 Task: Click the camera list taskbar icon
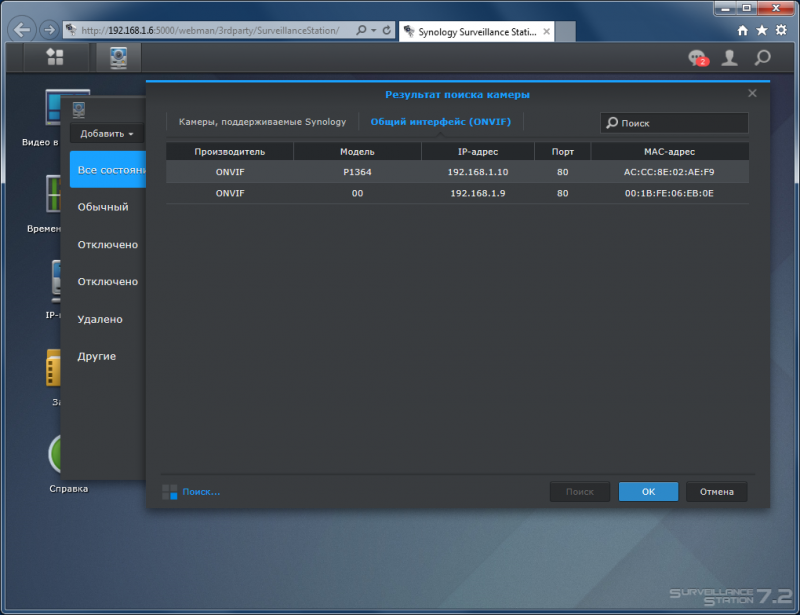click(x=118, y=57)
